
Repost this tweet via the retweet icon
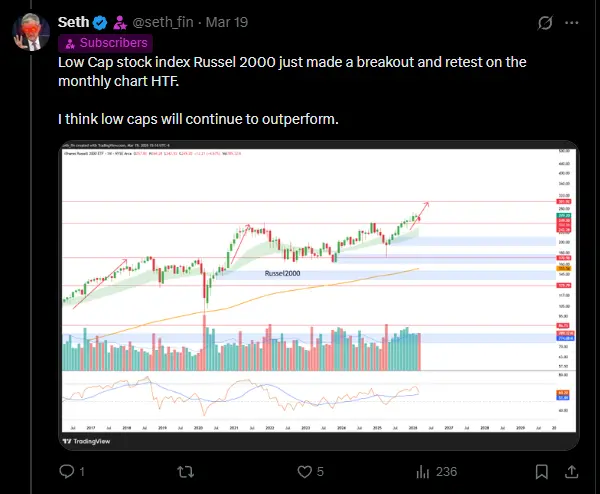coord(185,470)
